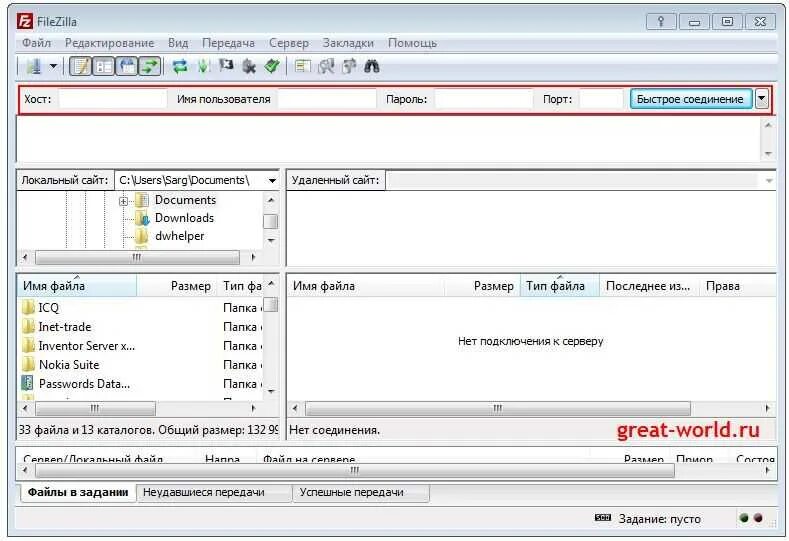Toggle the local directory tree icon

pyautogui.click(x=104, y=66)
